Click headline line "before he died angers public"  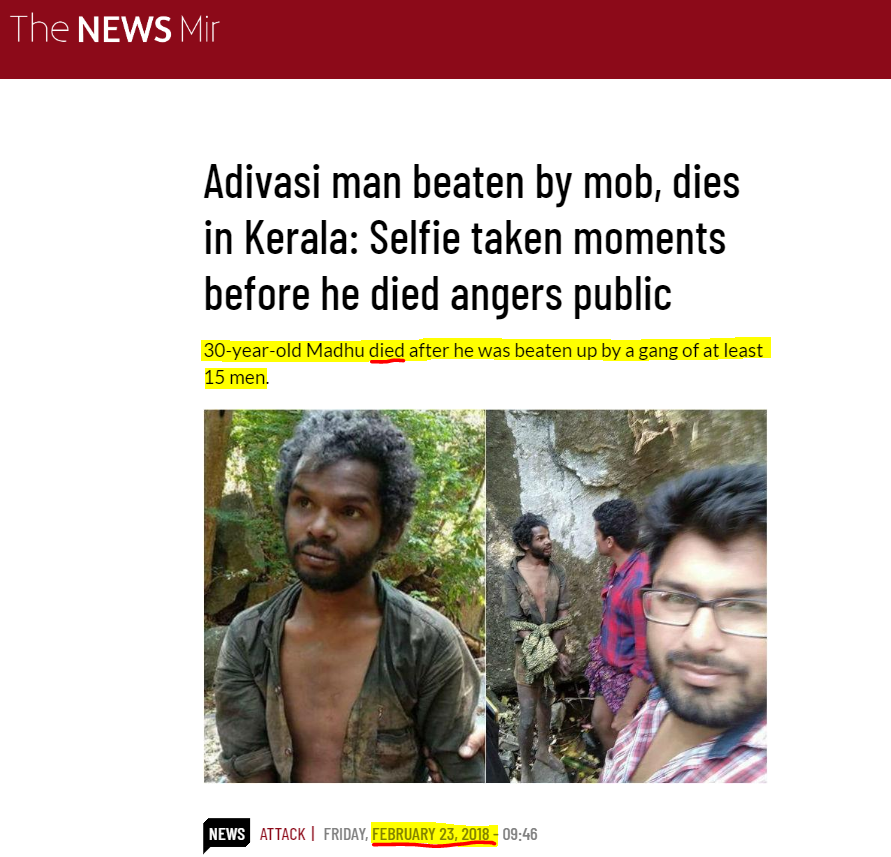438,294
